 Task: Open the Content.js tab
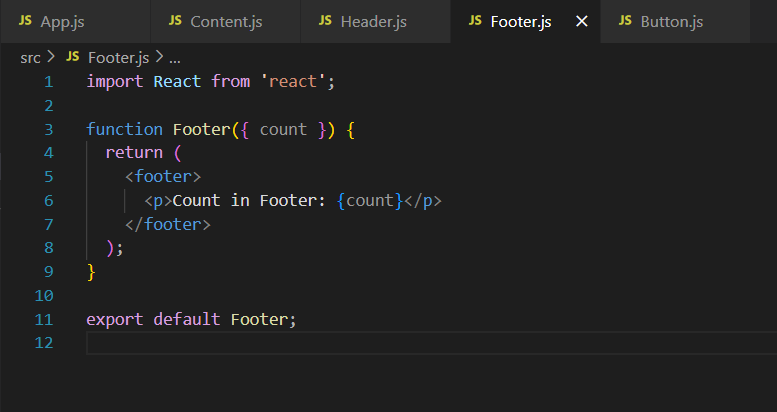[225, 21]
